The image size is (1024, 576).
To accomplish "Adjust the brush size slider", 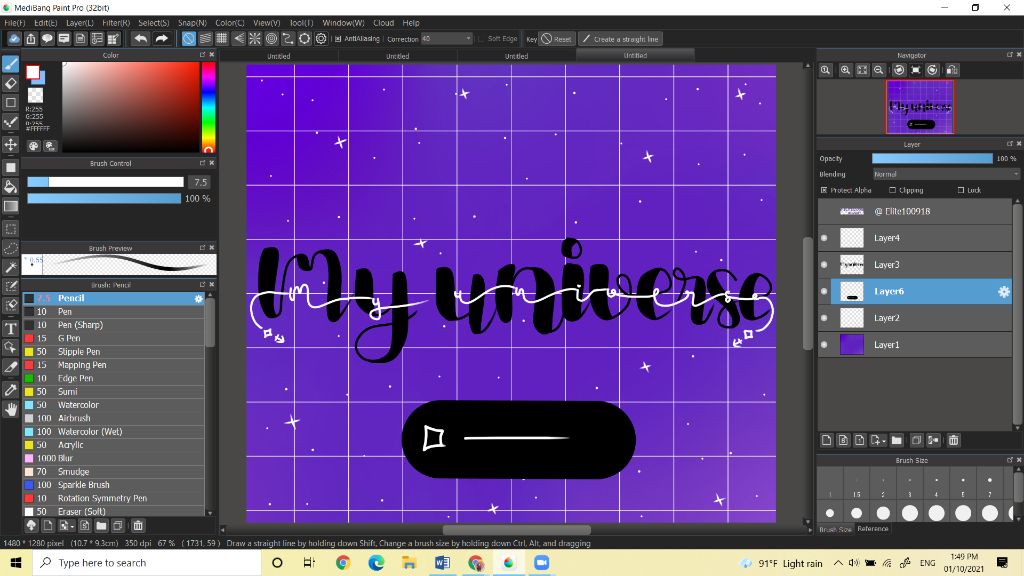I will point(105,182).
